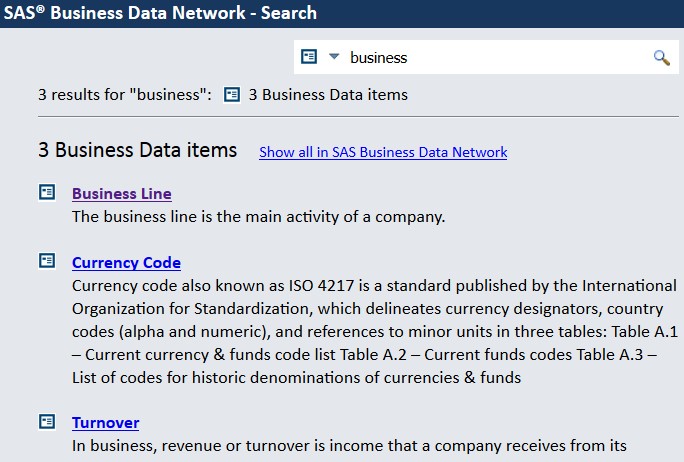Click the horizontal divider under the results summary

pos(358,117)
